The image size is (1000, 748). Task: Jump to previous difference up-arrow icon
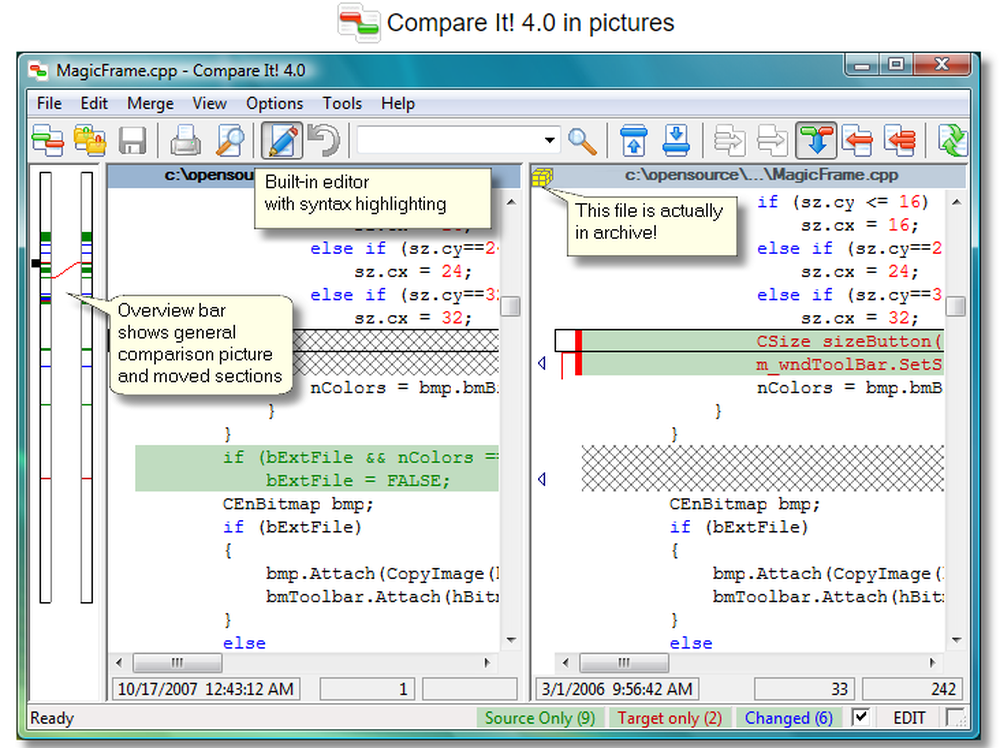633,140
